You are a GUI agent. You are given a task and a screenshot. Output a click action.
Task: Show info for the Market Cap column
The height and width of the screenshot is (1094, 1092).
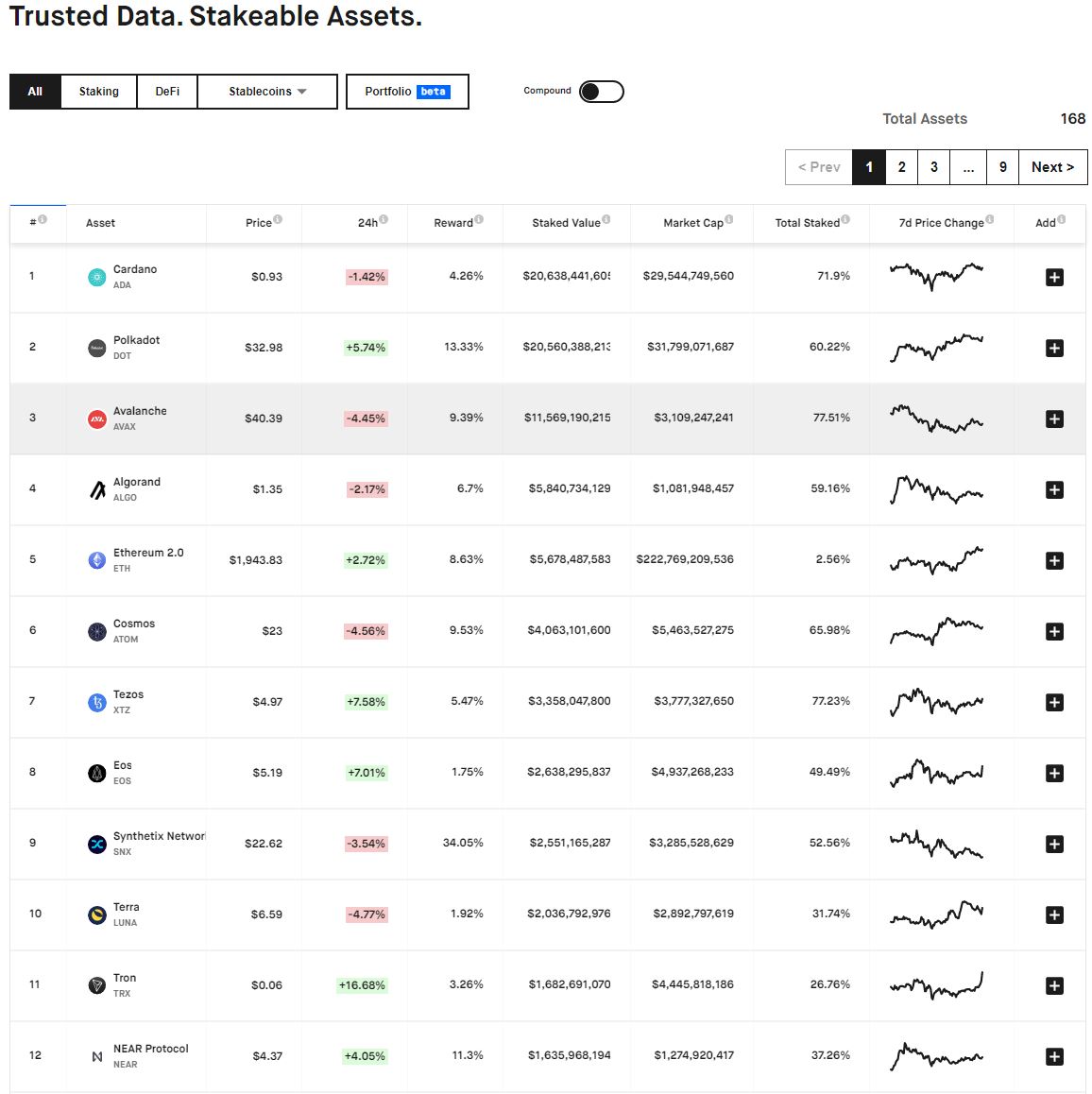point(728,219)
